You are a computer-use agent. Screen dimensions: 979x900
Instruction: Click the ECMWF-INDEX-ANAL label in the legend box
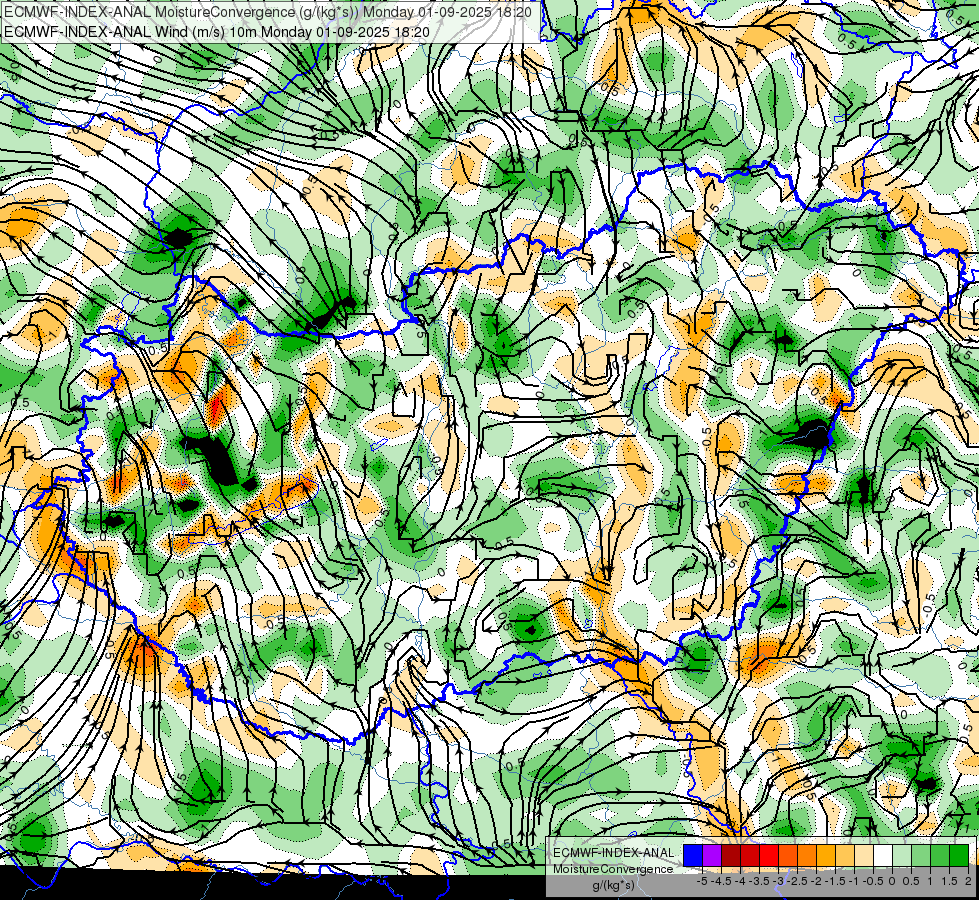click(x=614, y=853)
